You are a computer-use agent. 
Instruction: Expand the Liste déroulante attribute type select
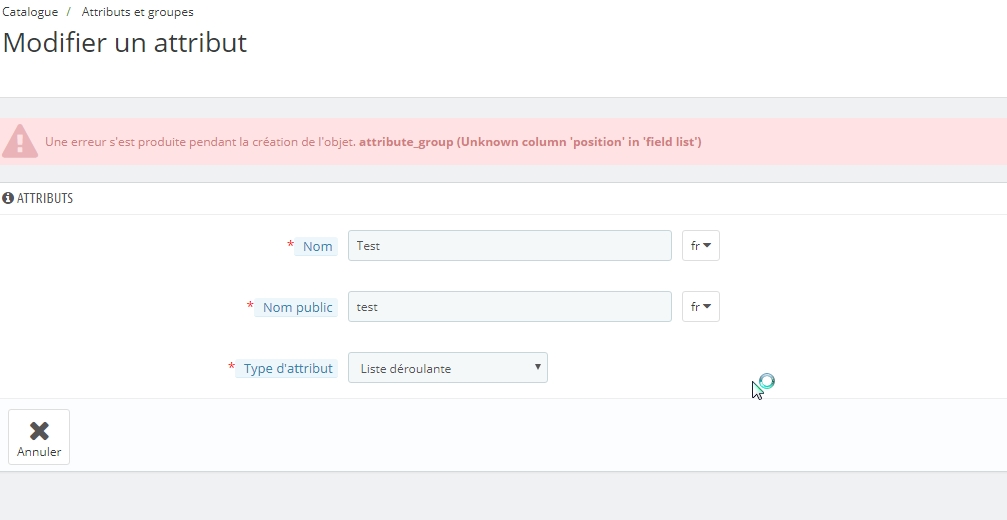coord(448,368)
